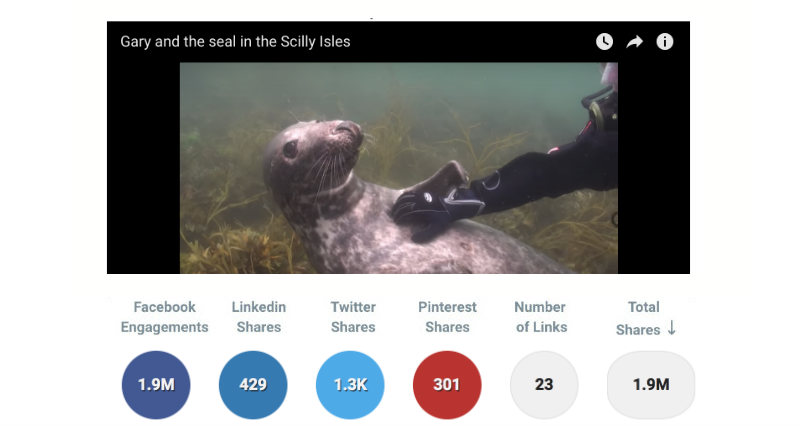This screenshot has width=800, height=427.
Task: Click the LinkedIn 429 shares circle
Action: [253, 385]
